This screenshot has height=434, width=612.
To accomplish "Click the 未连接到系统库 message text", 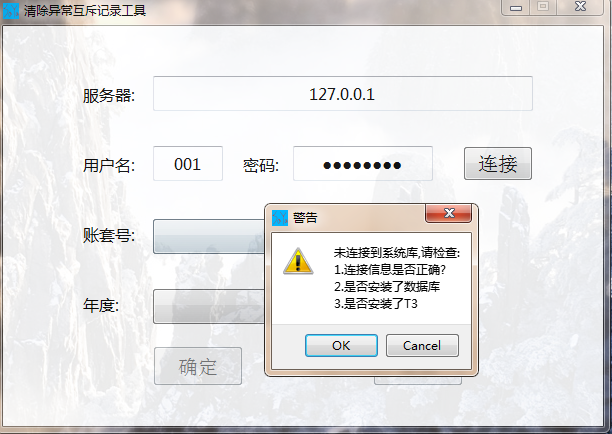I will click(397, 253).
